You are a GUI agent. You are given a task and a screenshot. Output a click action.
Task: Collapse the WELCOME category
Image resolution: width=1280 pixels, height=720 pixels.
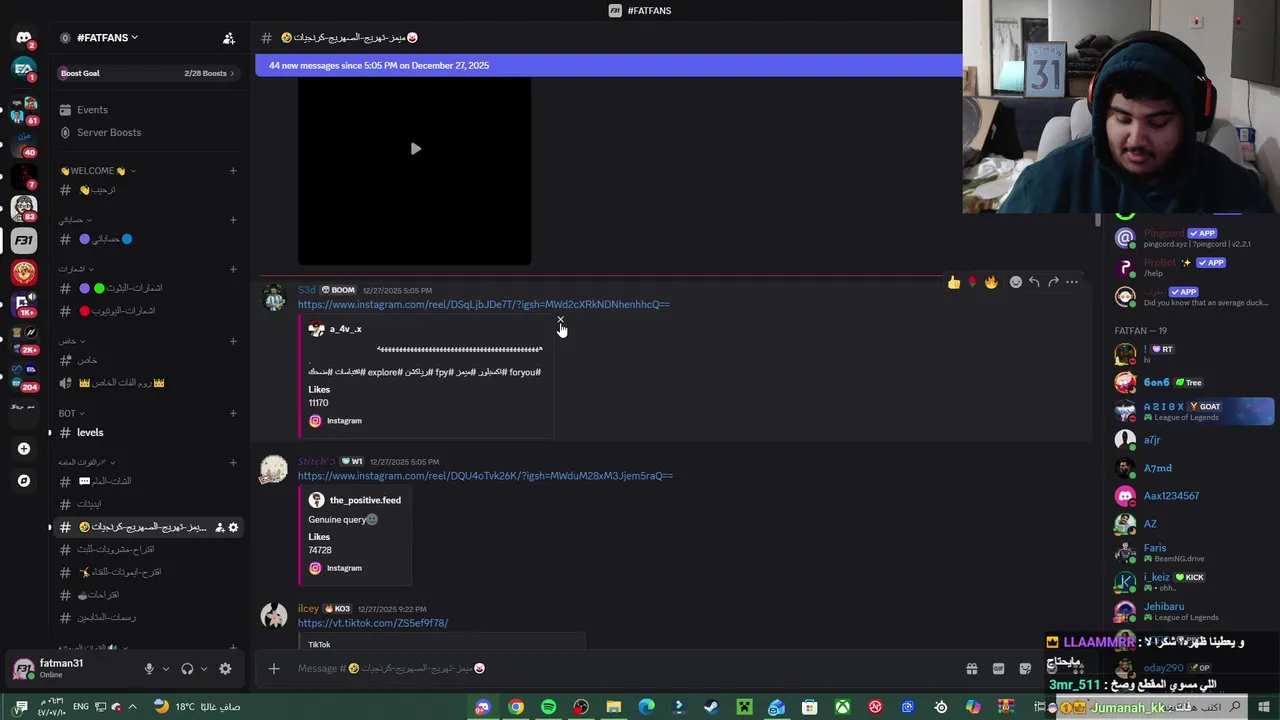tap(98, 171)
